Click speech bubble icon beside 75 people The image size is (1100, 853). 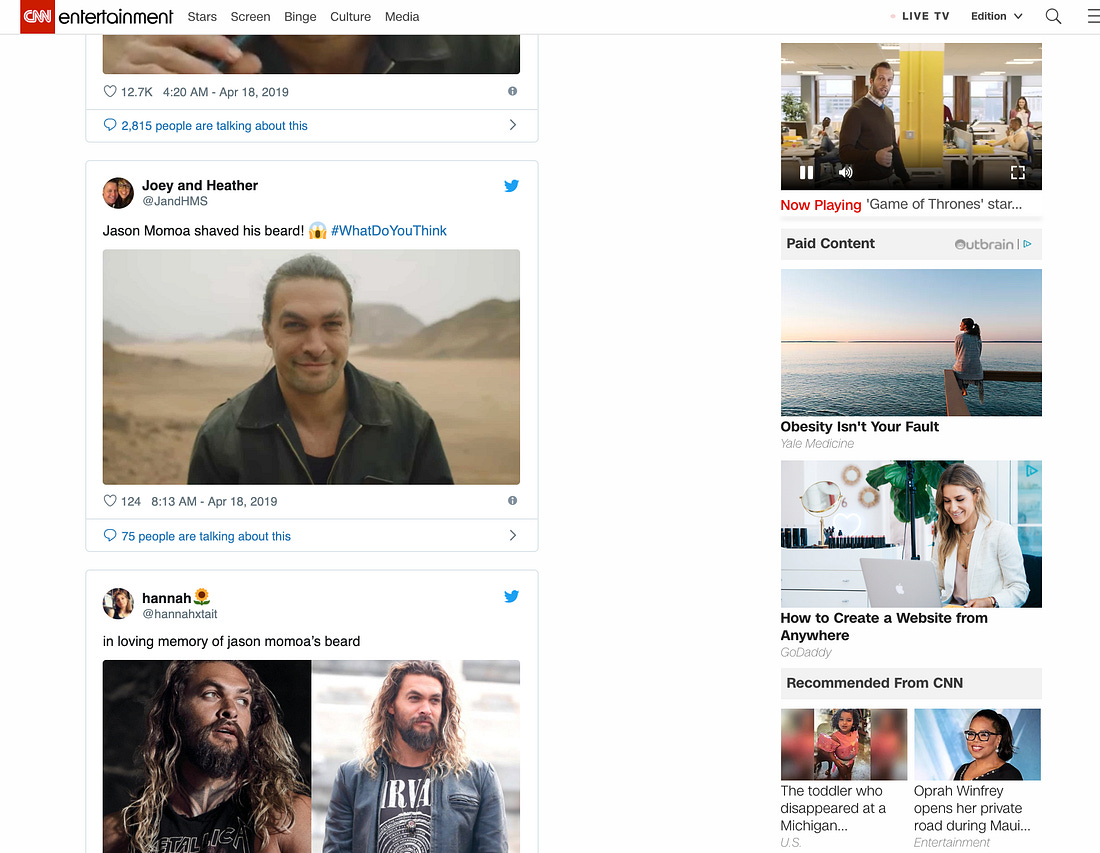click(110, 535)
